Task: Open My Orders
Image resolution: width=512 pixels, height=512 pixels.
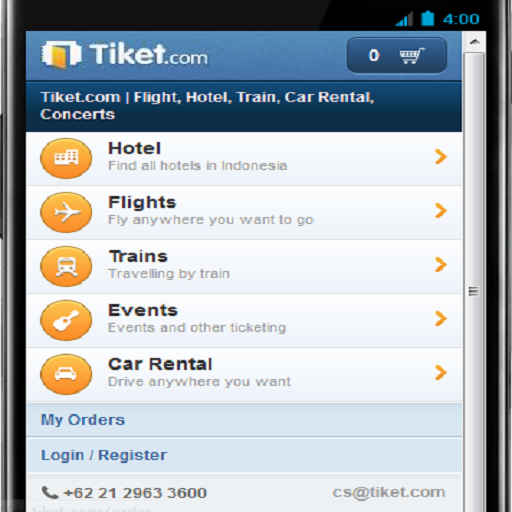Action: click(244, 420)
